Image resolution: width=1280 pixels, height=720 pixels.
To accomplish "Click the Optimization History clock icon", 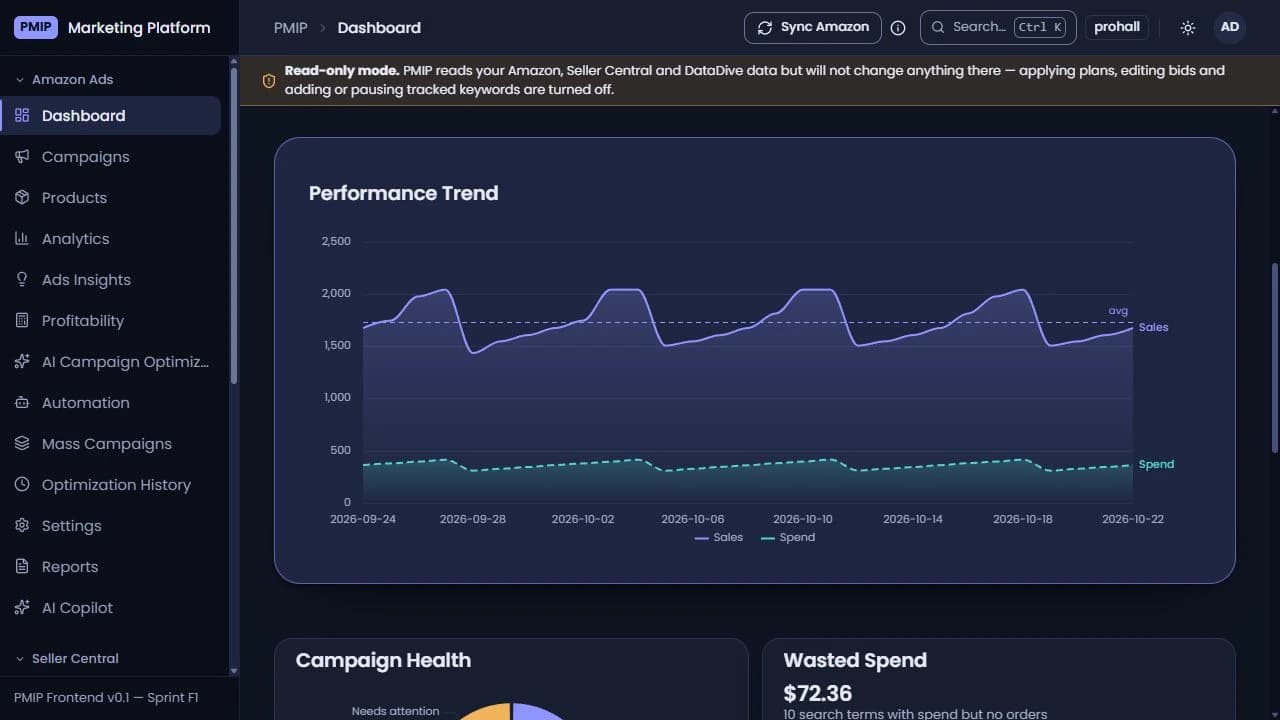I will 22,485.
